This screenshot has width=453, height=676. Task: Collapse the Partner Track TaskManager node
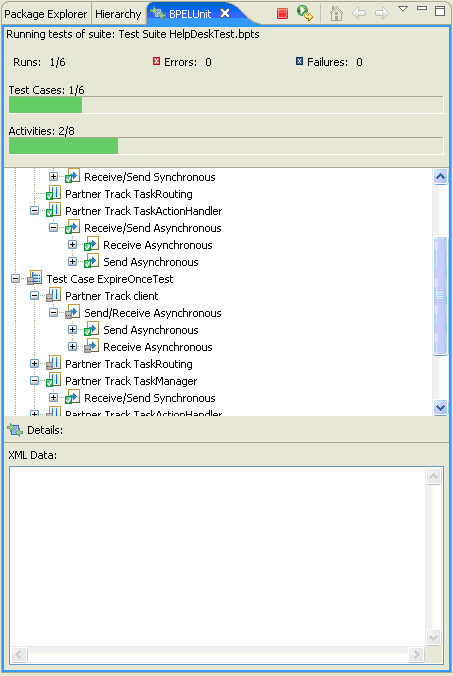pyautogui.click(x=34, y=381)
